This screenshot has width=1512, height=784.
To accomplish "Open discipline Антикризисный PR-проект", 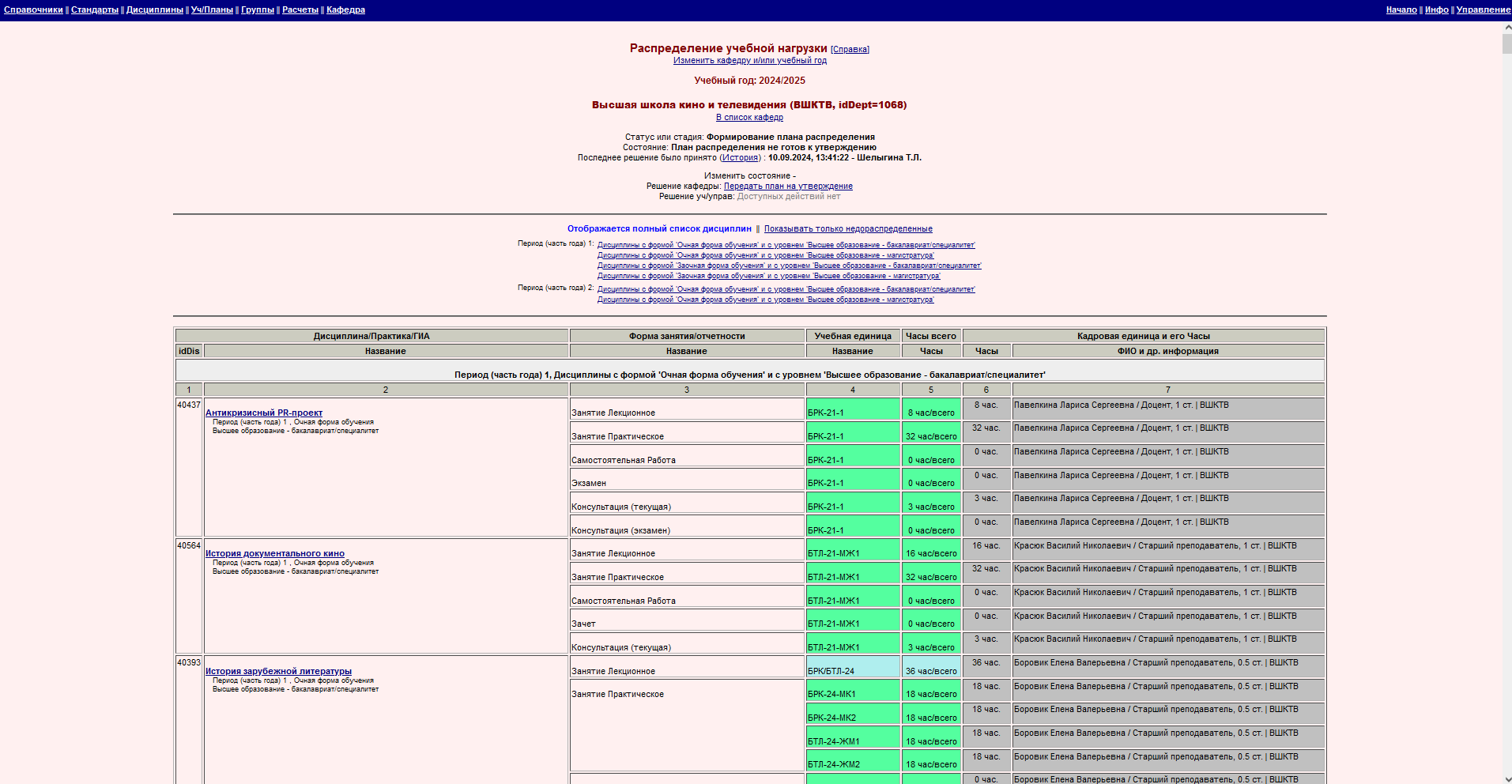I will 263,413.
